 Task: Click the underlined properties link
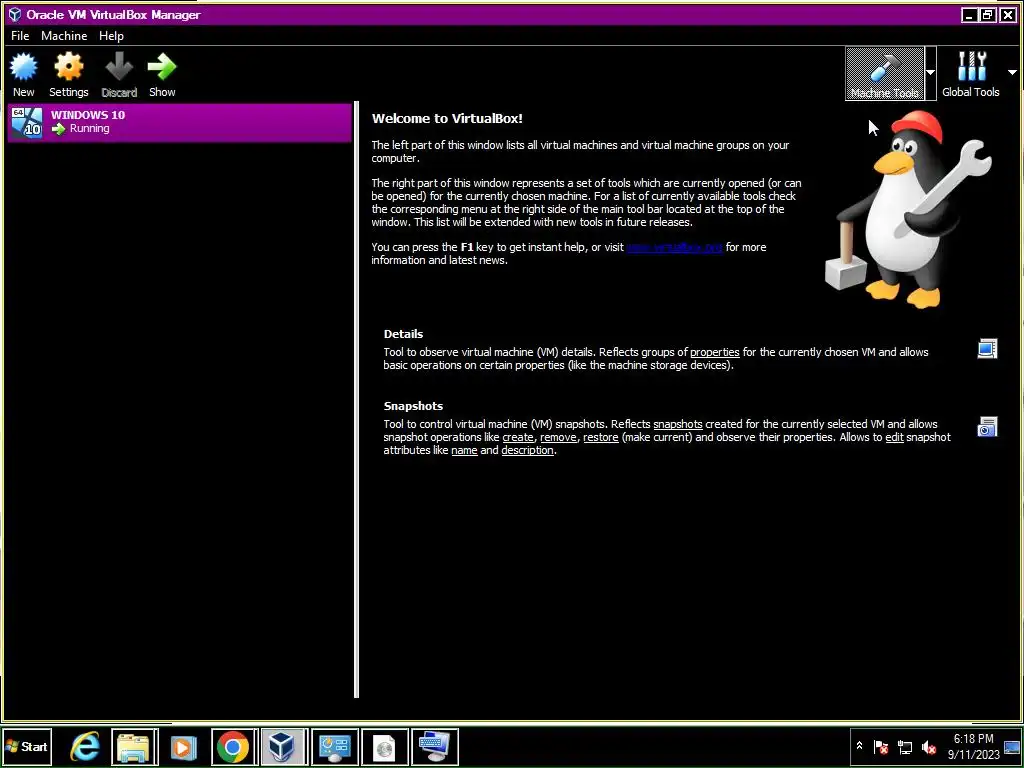click(714, 352)
